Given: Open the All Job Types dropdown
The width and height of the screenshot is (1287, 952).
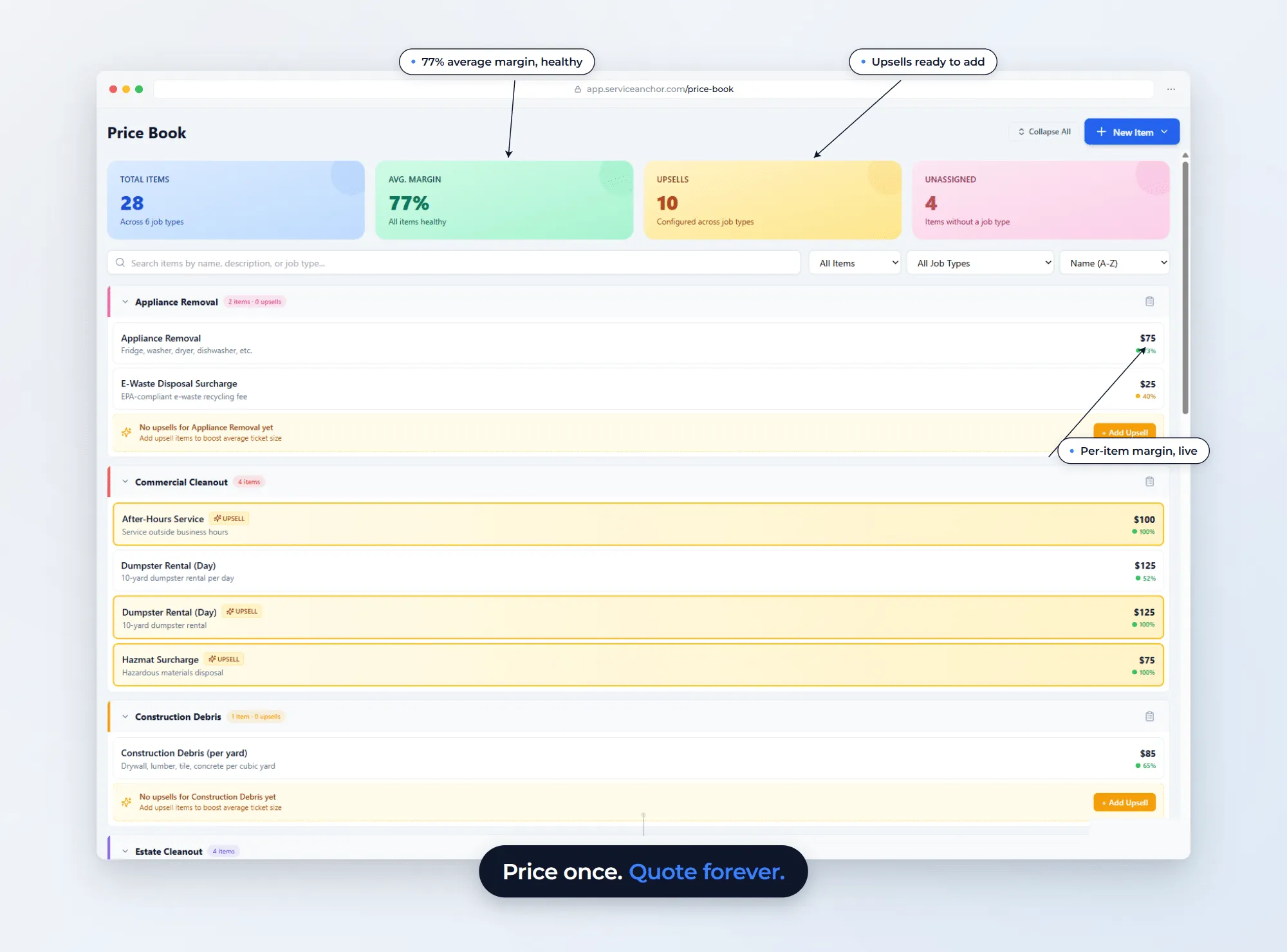Looking at the screenshot, I should [980, 263].
